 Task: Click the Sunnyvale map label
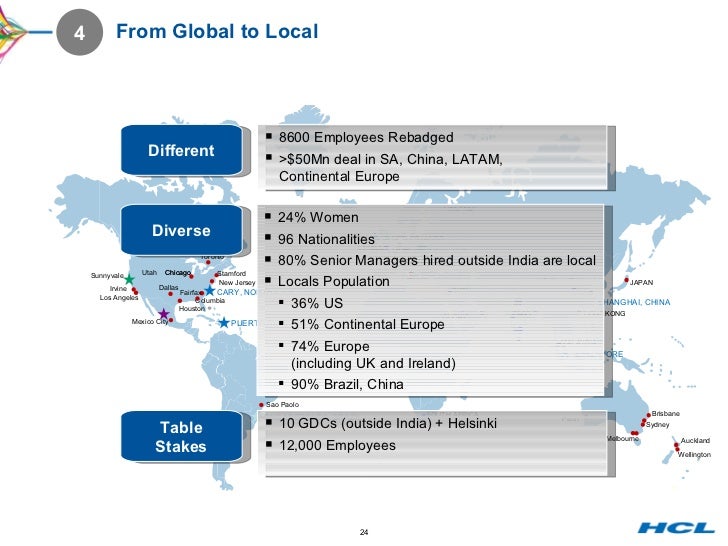point(107,275)
